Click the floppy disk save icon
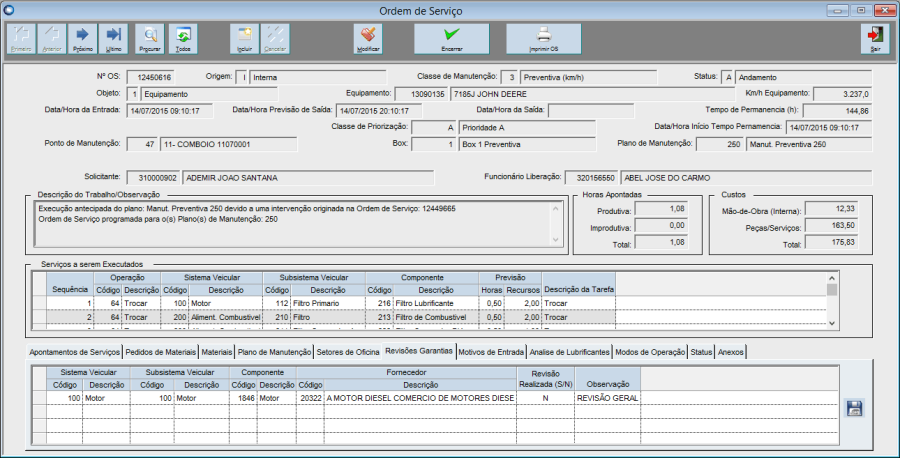This screenshot has height=458, width=900. (855, 408)
